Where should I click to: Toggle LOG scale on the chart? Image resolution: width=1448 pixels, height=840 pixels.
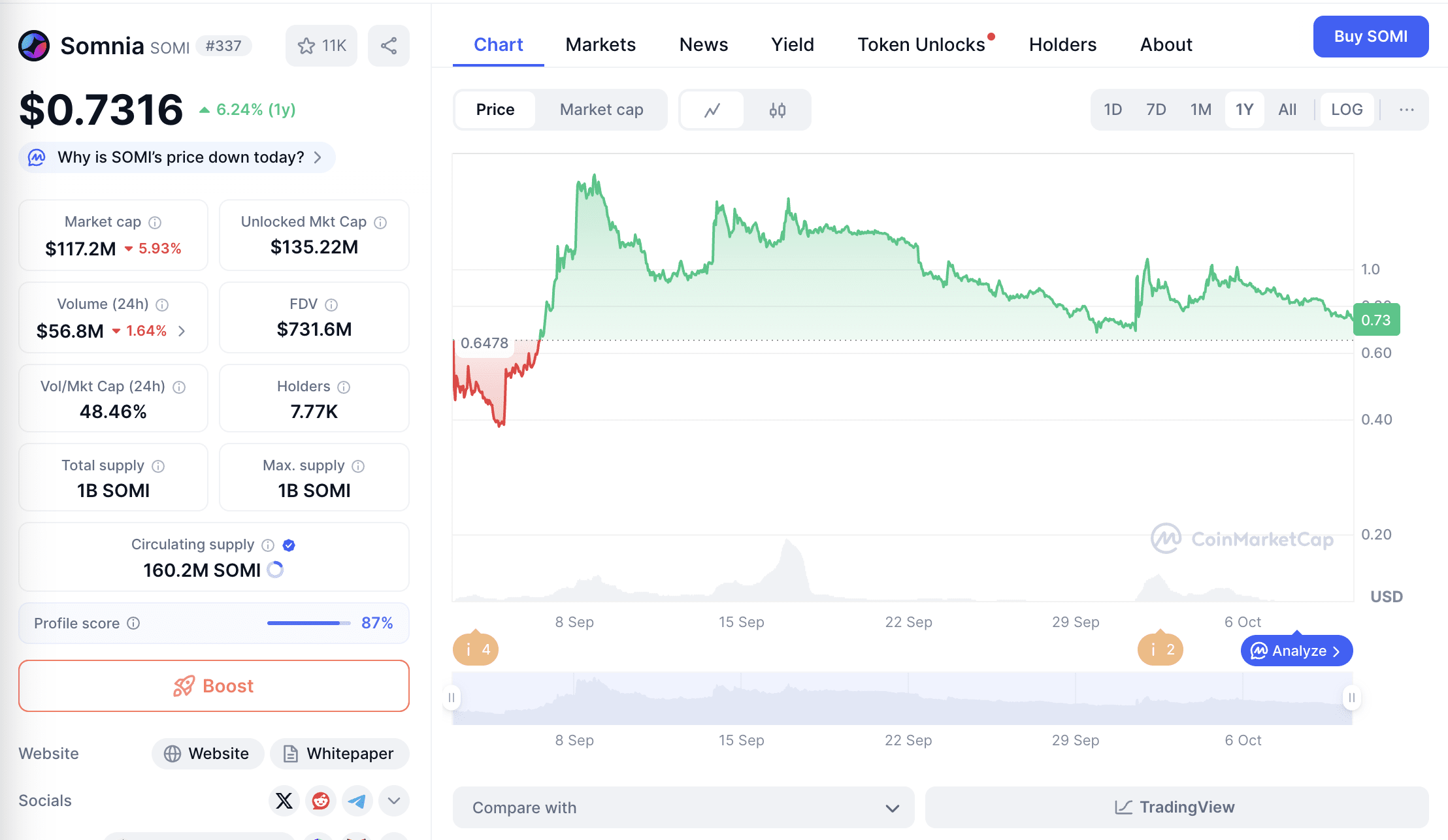1347,110
